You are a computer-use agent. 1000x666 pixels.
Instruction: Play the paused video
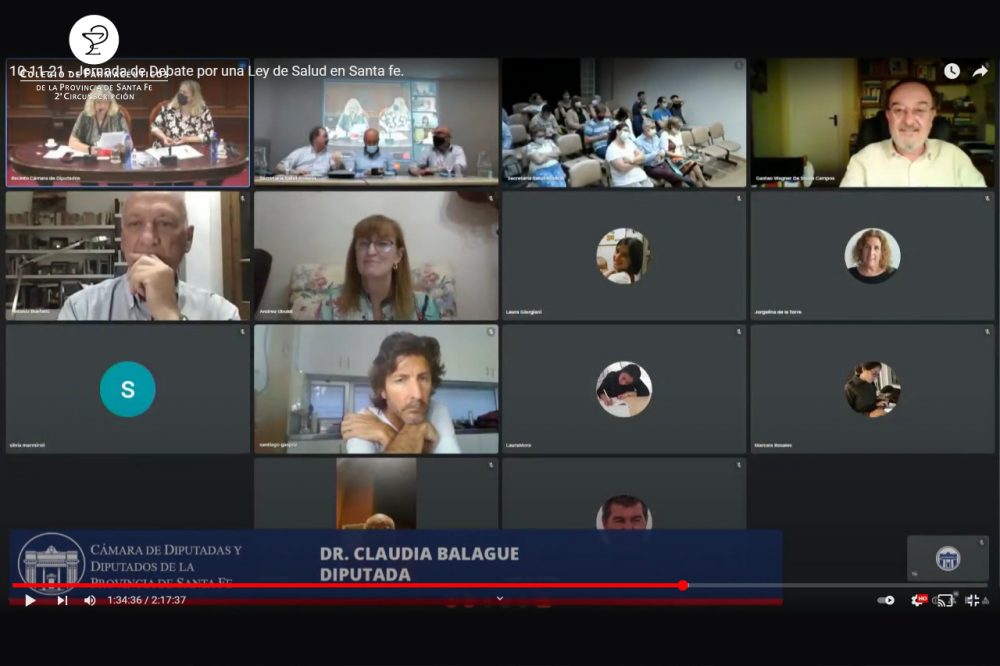click(29, 600)
